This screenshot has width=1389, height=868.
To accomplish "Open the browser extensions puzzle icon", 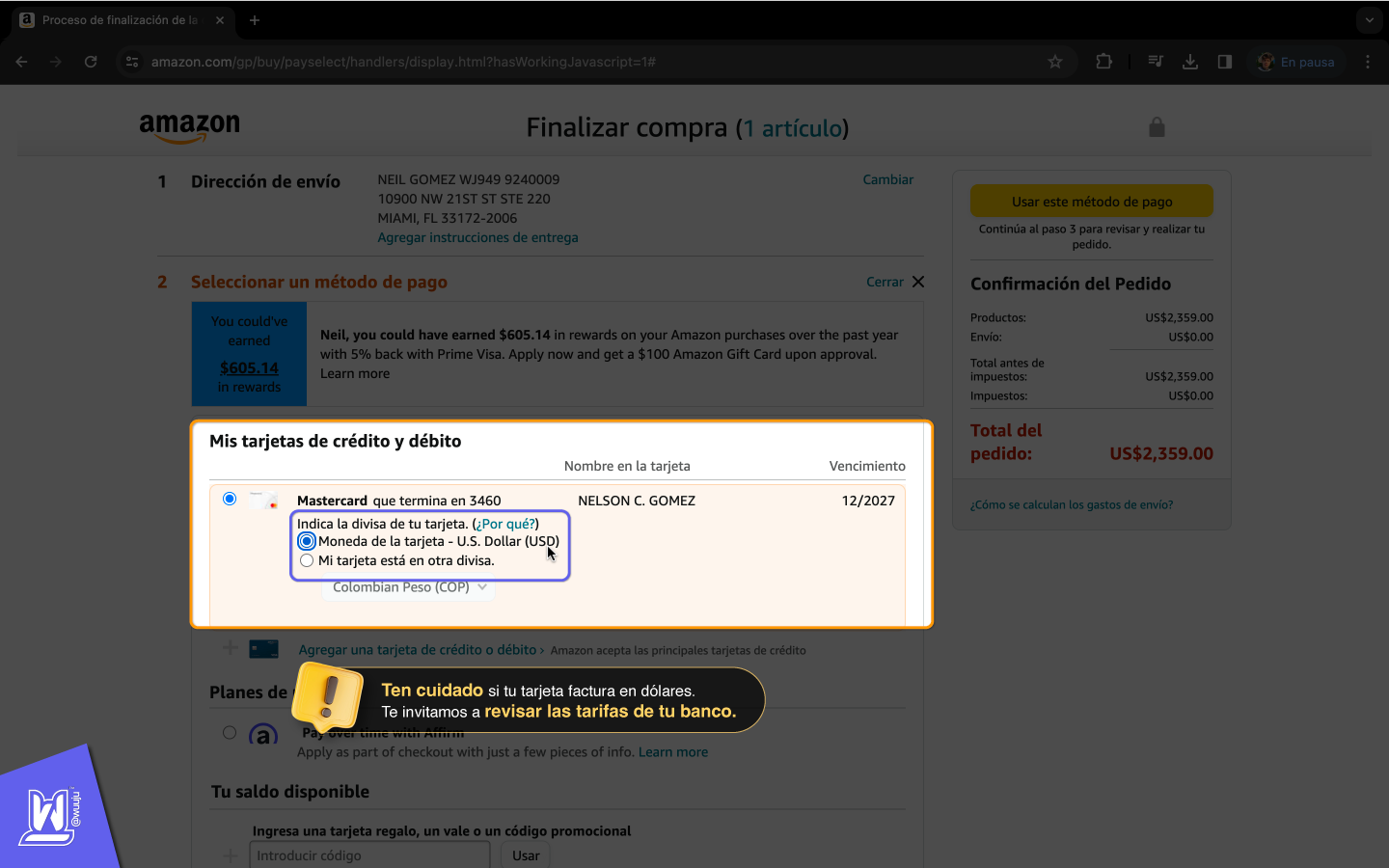I will 1104,62.
